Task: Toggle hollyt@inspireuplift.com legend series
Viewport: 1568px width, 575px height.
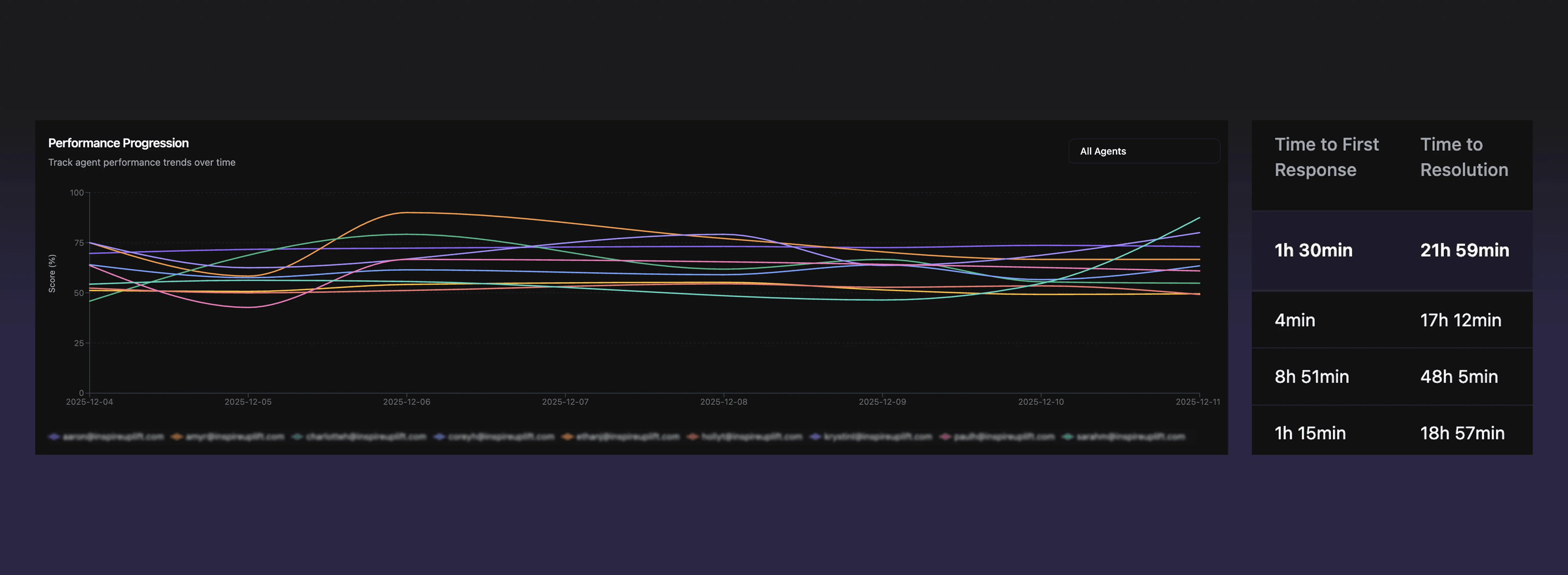Action: pyautogui.click(x=745, y=437)
